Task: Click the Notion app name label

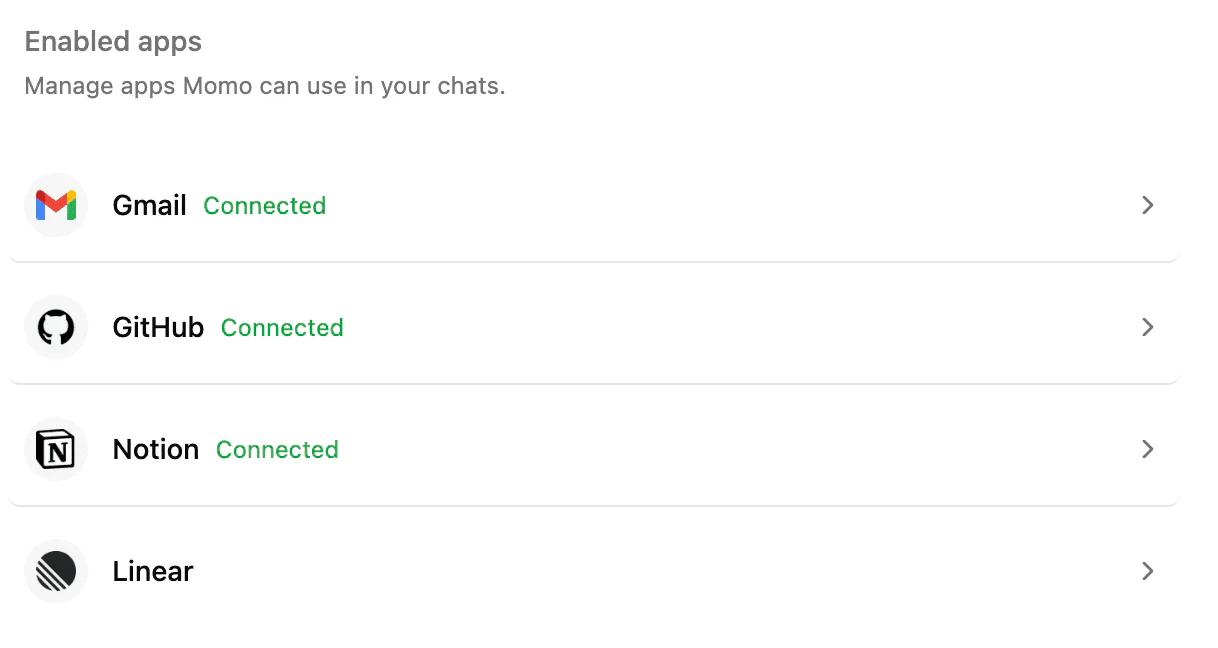Action: (156, 449)
